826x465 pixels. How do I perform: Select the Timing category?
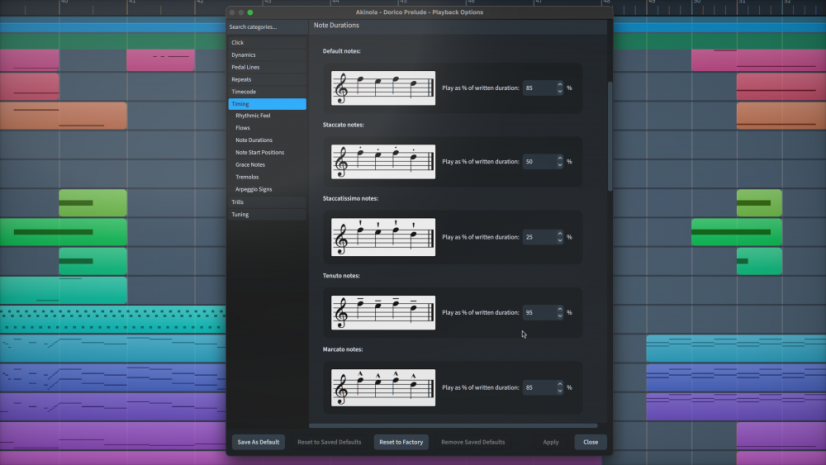pos(267,104)
